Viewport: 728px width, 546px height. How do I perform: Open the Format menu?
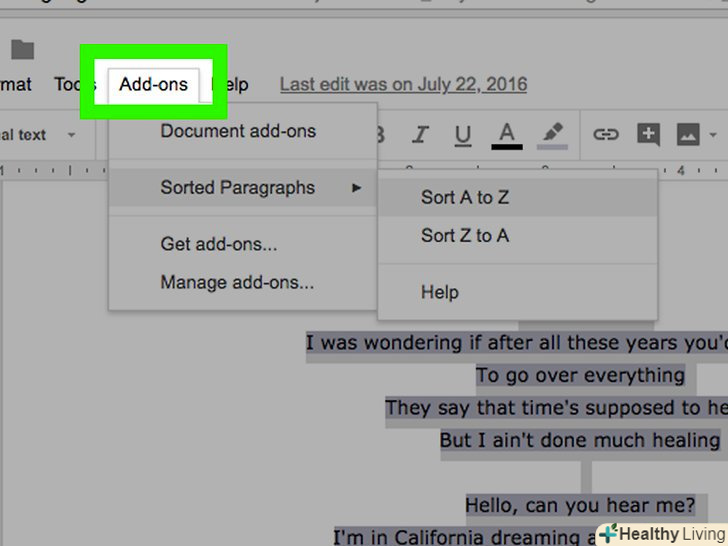pyautogui.click(x=16, y=84)
